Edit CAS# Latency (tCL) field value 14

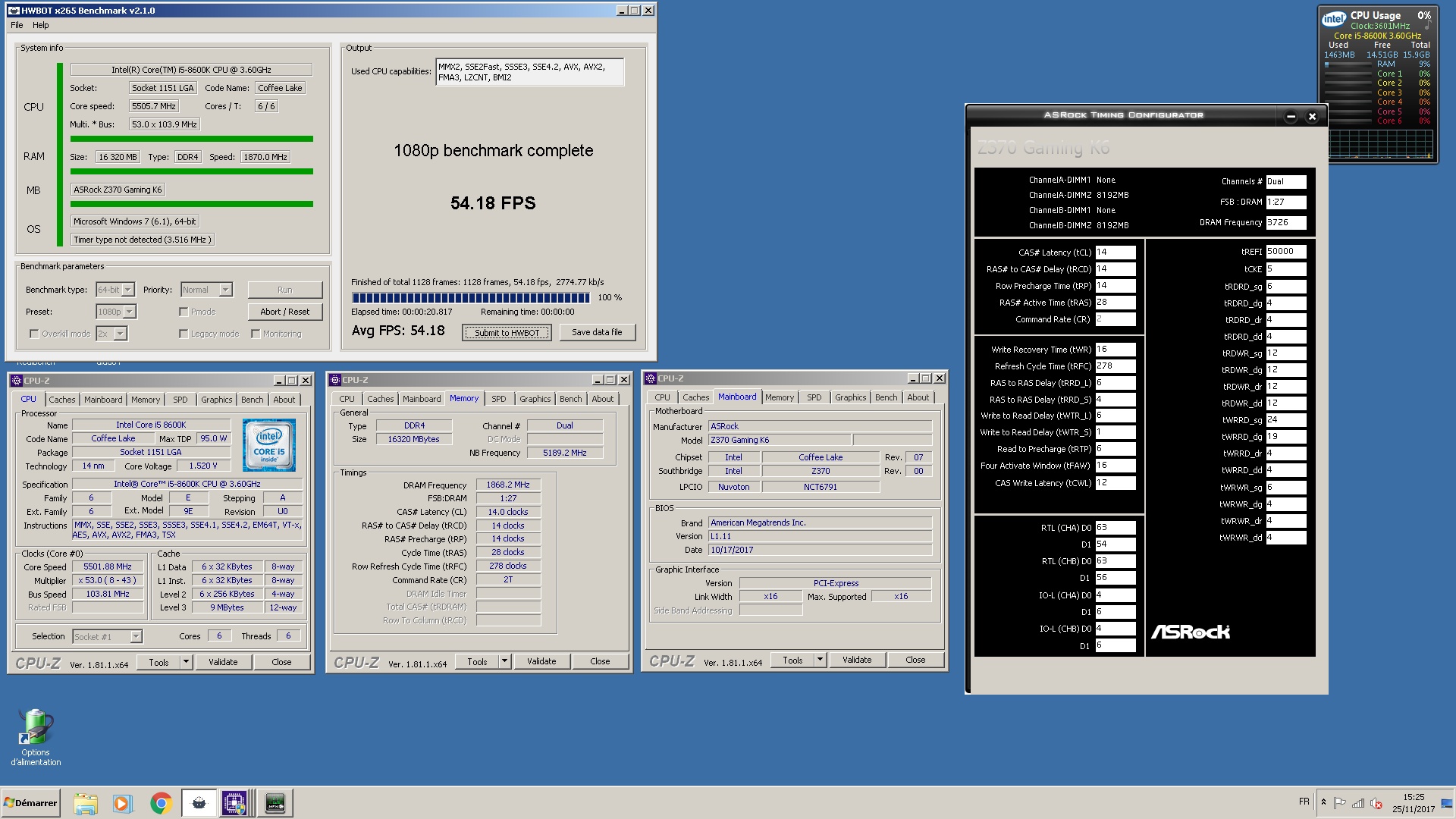coord(1115,253)
